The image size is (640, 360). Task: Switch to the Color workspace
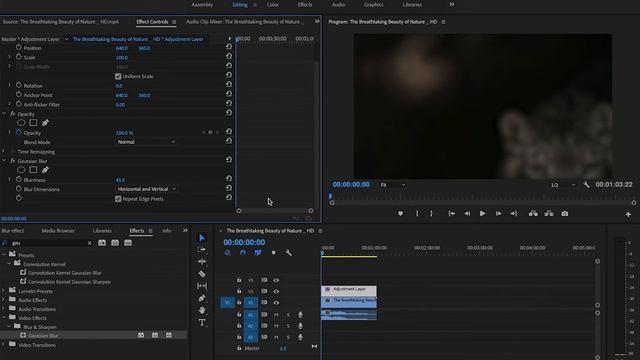click(273, 5)
